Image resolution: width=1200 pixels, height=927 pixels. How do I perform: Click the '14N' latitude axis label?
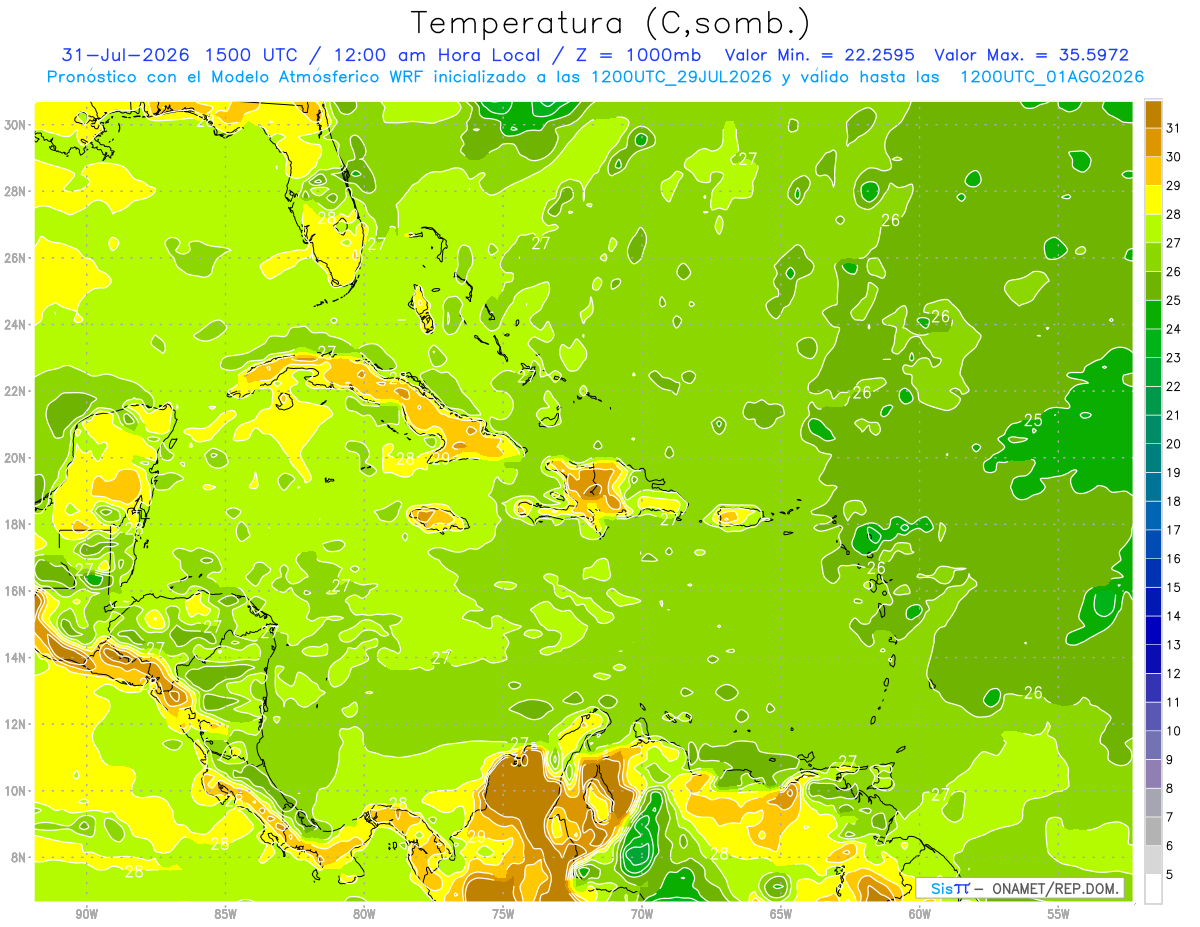coord(17,657)
